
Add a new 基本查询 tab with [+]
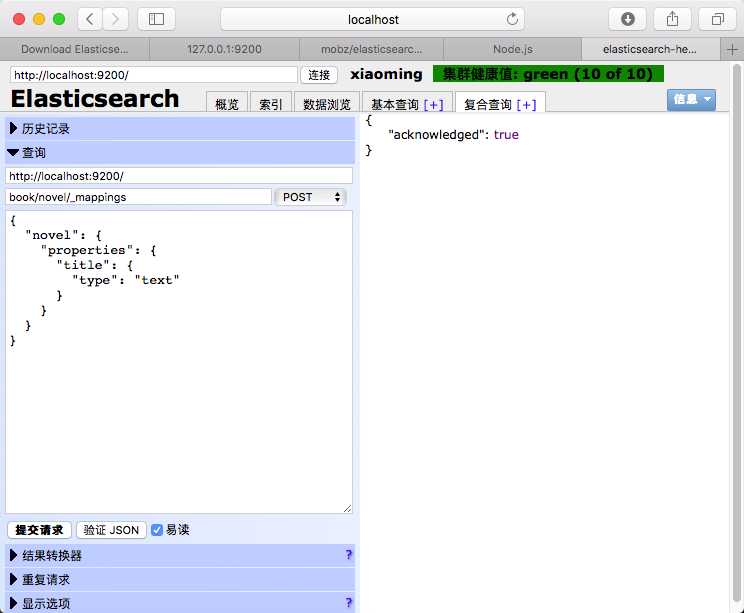434,104
